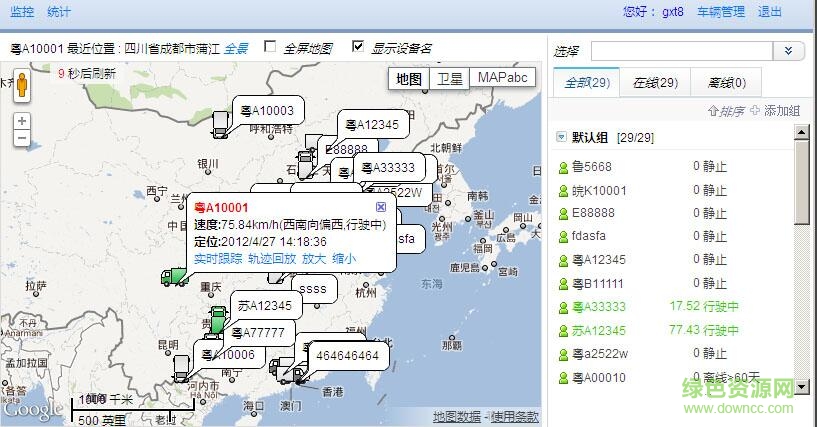Screen dimensions: 817x427
Task: Click user icon beside E88888 in list
Action: click(563, 214)
